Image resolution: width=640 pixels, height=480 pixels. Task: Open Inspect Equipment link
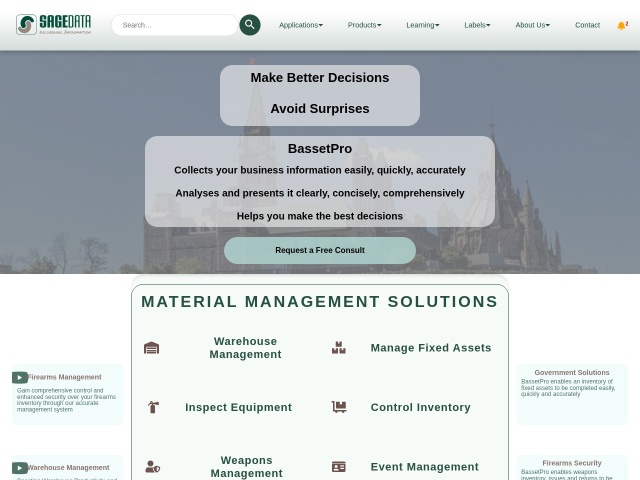(238, 407)
